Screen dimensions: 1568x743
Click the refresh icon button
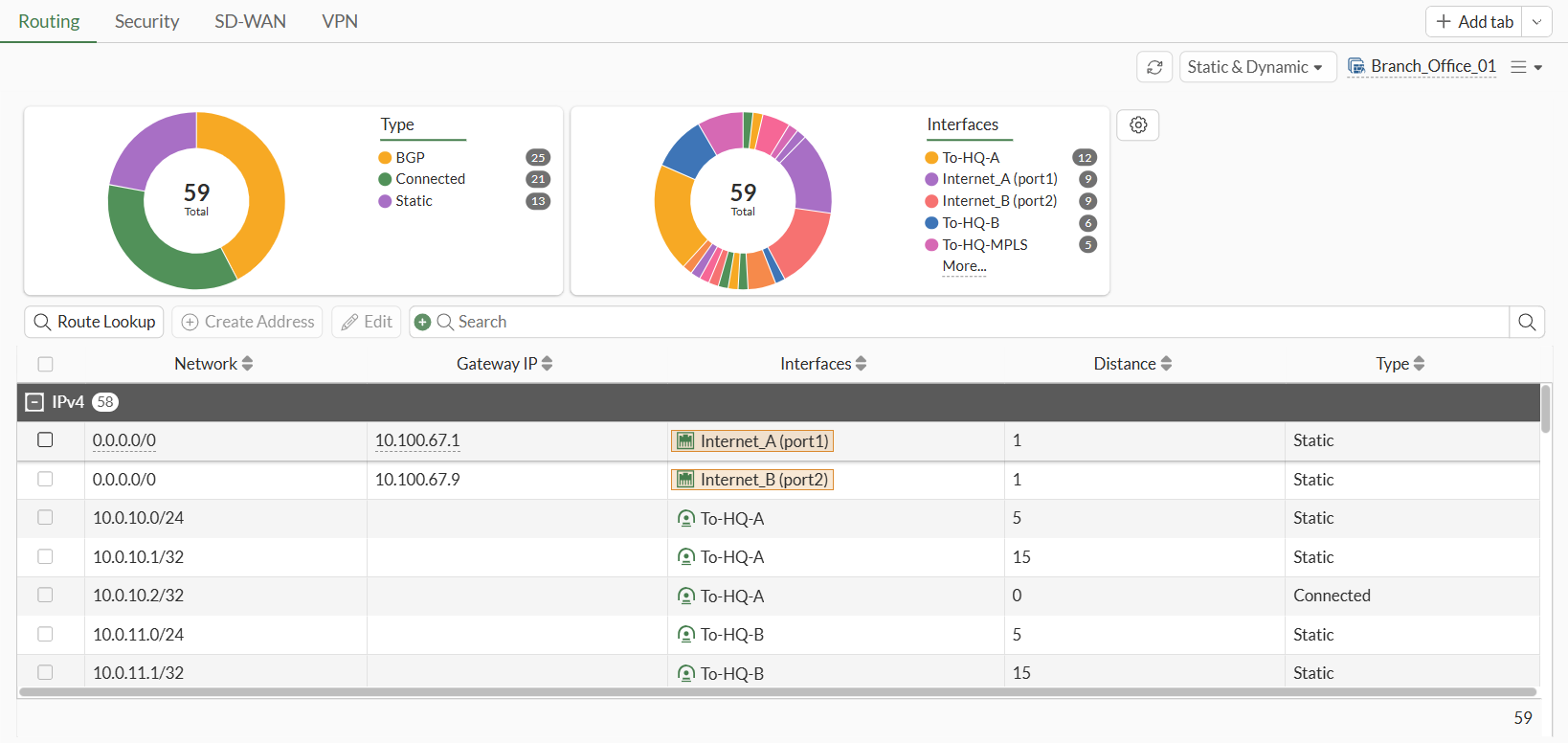pos(1154,67)
